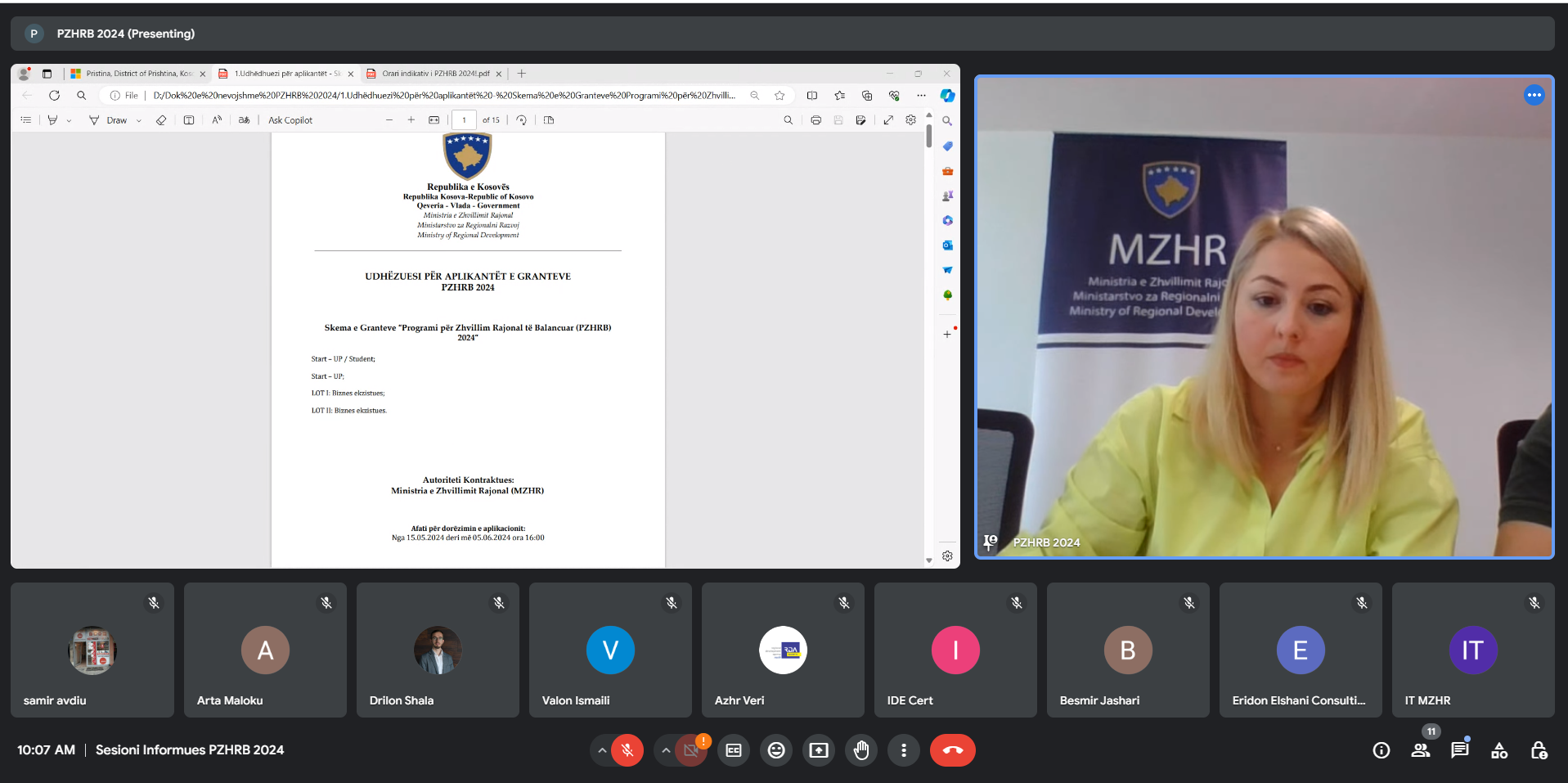This screenshot has width=1568, height=783.
Task: Open the host controls lock icon
Action: pyautogui.click(x=1539, y=750)
